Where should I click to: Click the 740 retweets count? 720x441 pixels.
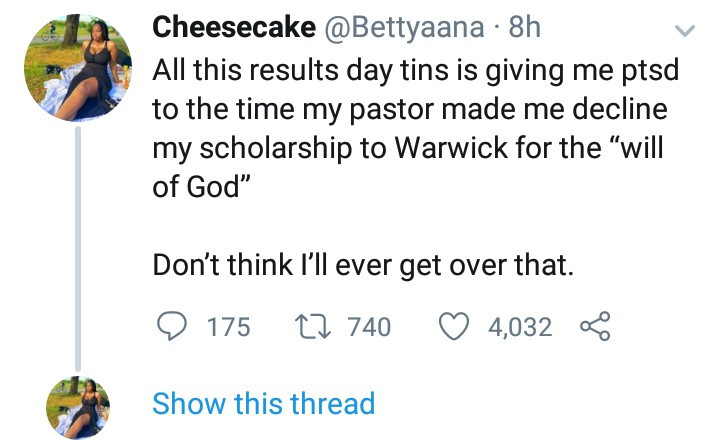(368, 326)
